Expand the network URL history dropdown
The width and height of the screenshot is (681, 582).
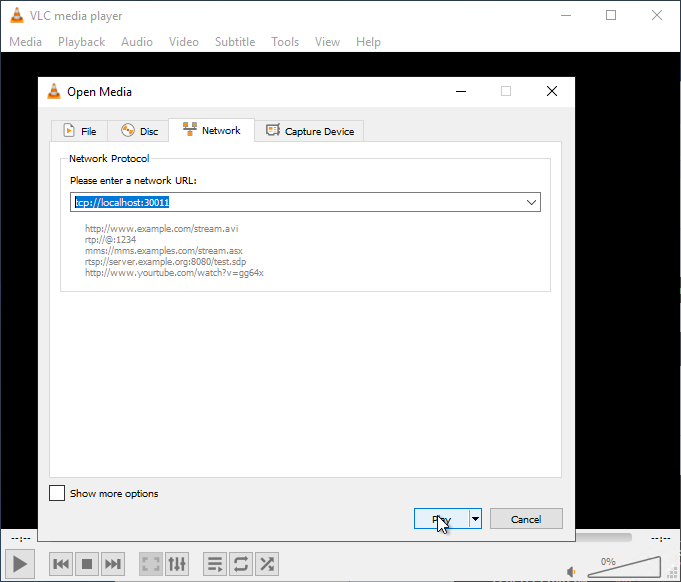(531, 202)
